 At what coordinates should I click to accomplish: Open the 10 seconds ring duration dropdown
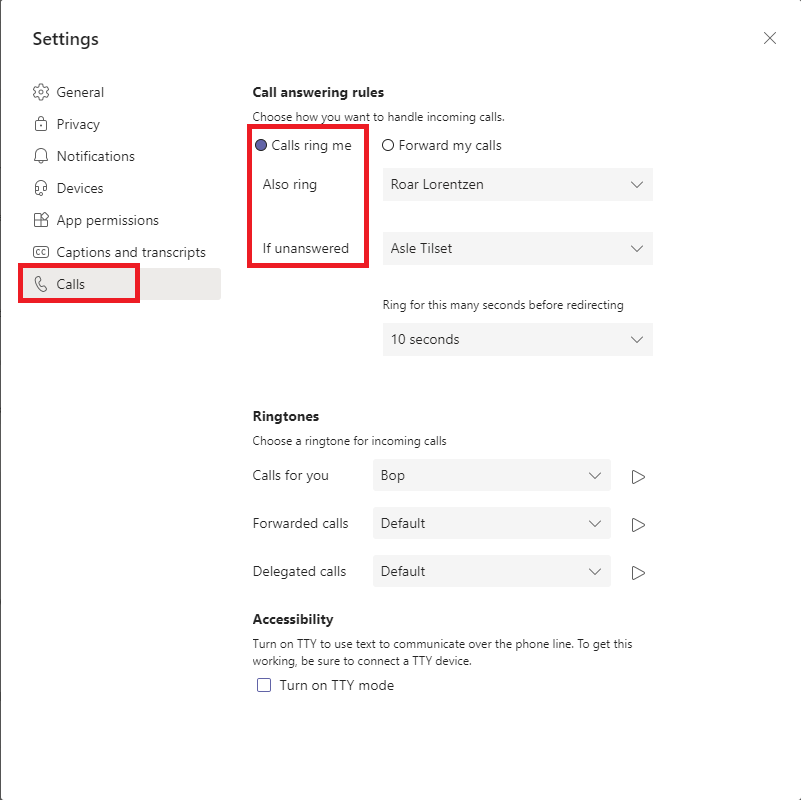(517, 339)
